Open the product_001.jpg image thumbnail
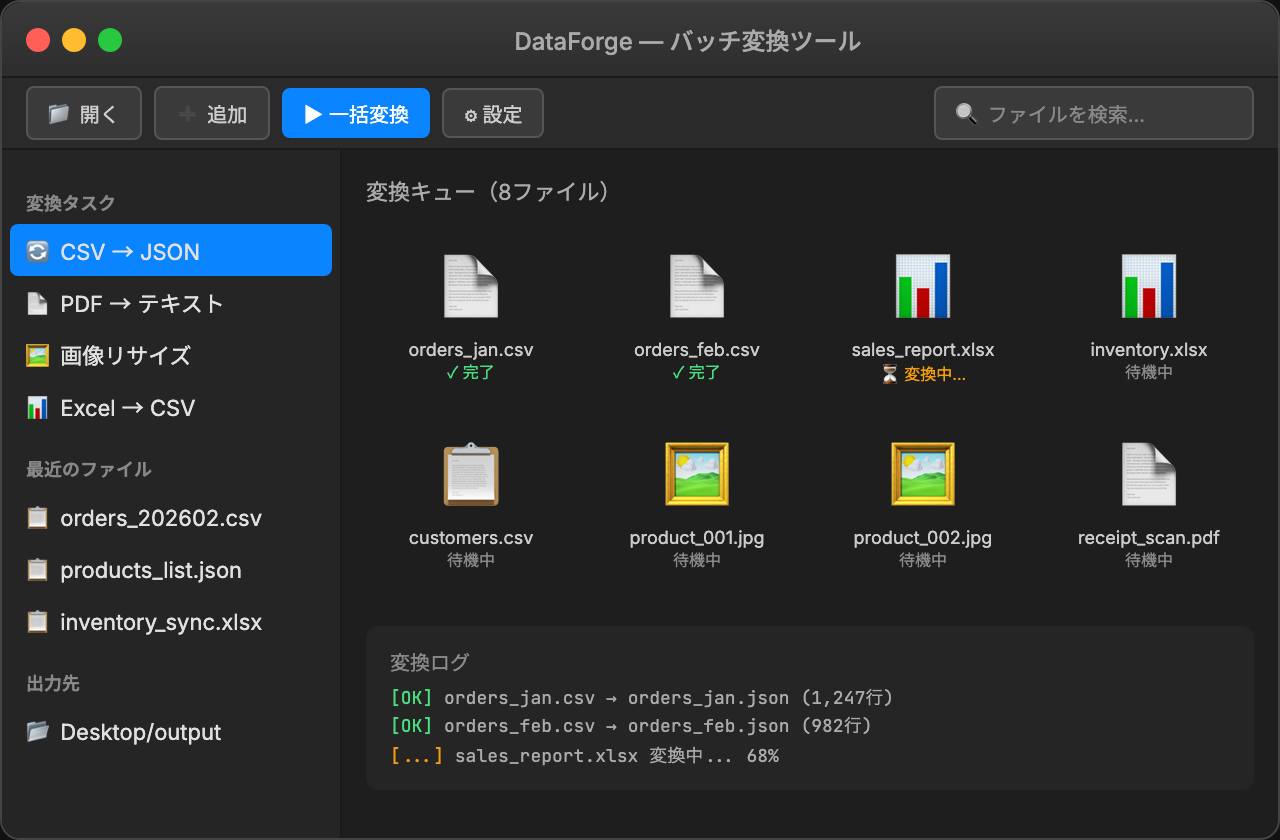The height and width of the screenshot is (840, 1280). point(696,473)
